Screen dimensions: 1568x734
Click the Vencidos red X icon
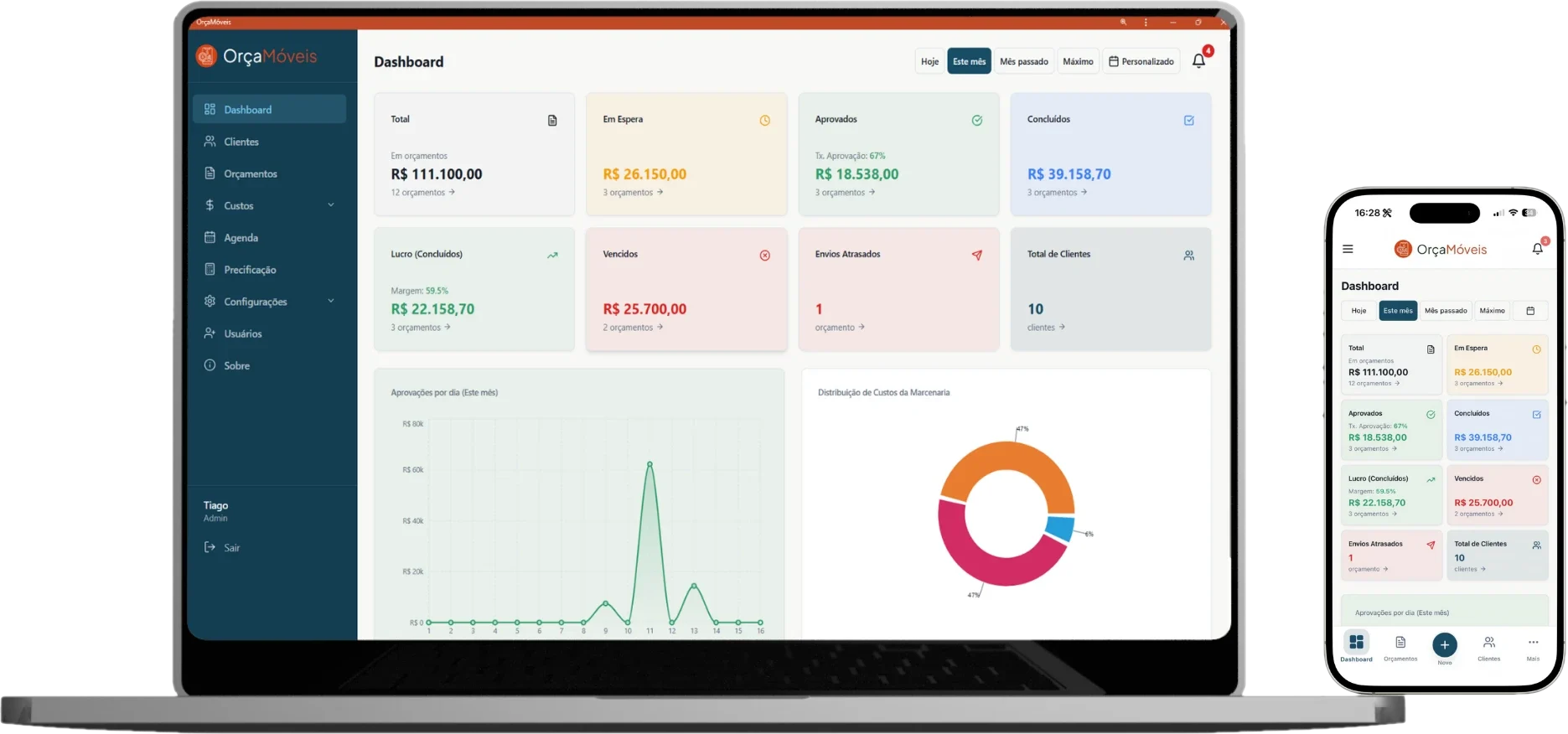coord(764,256)
